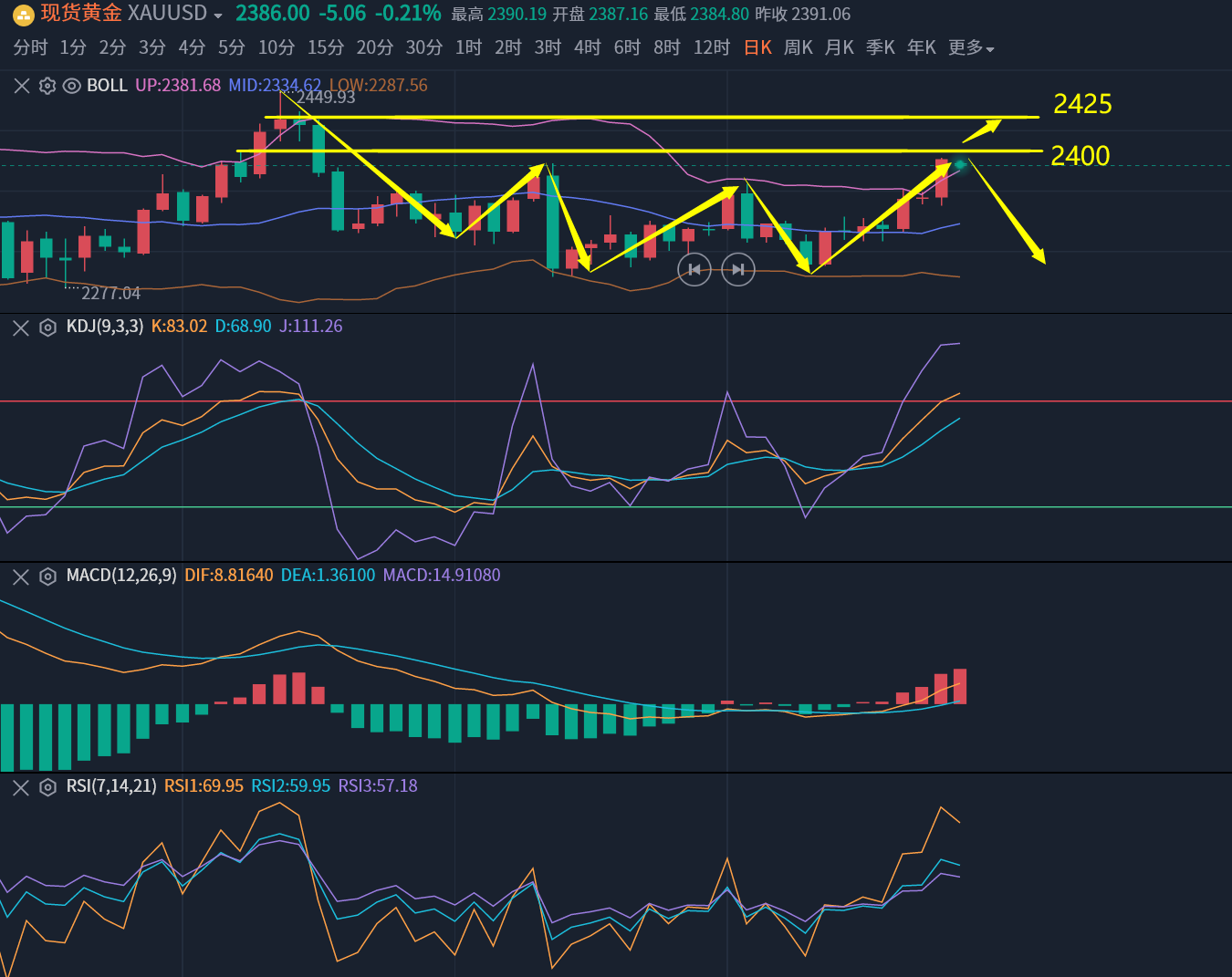Click the MACD(12,26,9) indicator label
The height and width of the screenshot is (977, 1232).
(x=121, y=576)
